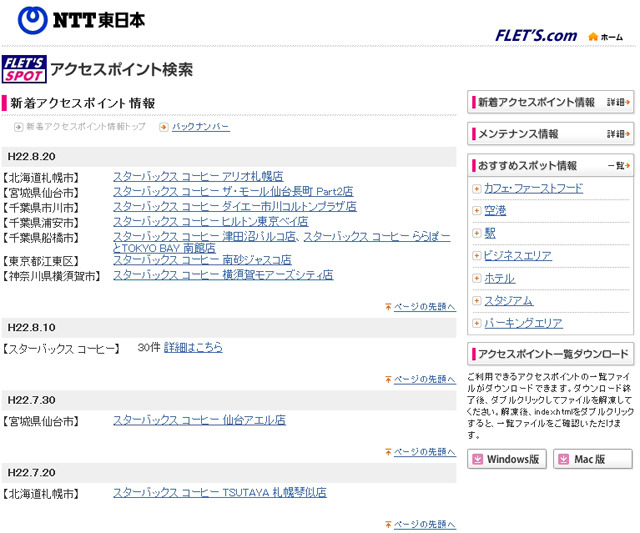640x533 pixels.
Task: Click plus icon beside 空港
Action: tap(476, 211)
